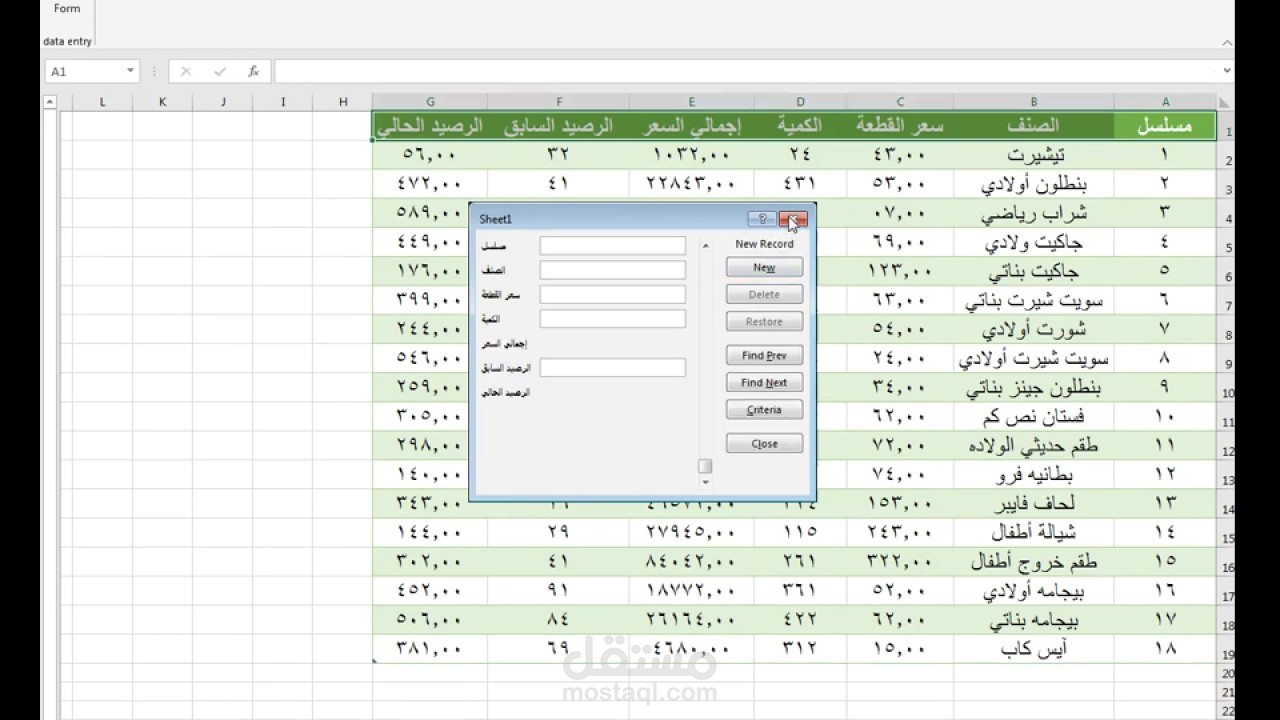Screen dimensions: 1280x720
Task: Click the unit price cell in the شيالة أطفال row
Action: point(900,532)
